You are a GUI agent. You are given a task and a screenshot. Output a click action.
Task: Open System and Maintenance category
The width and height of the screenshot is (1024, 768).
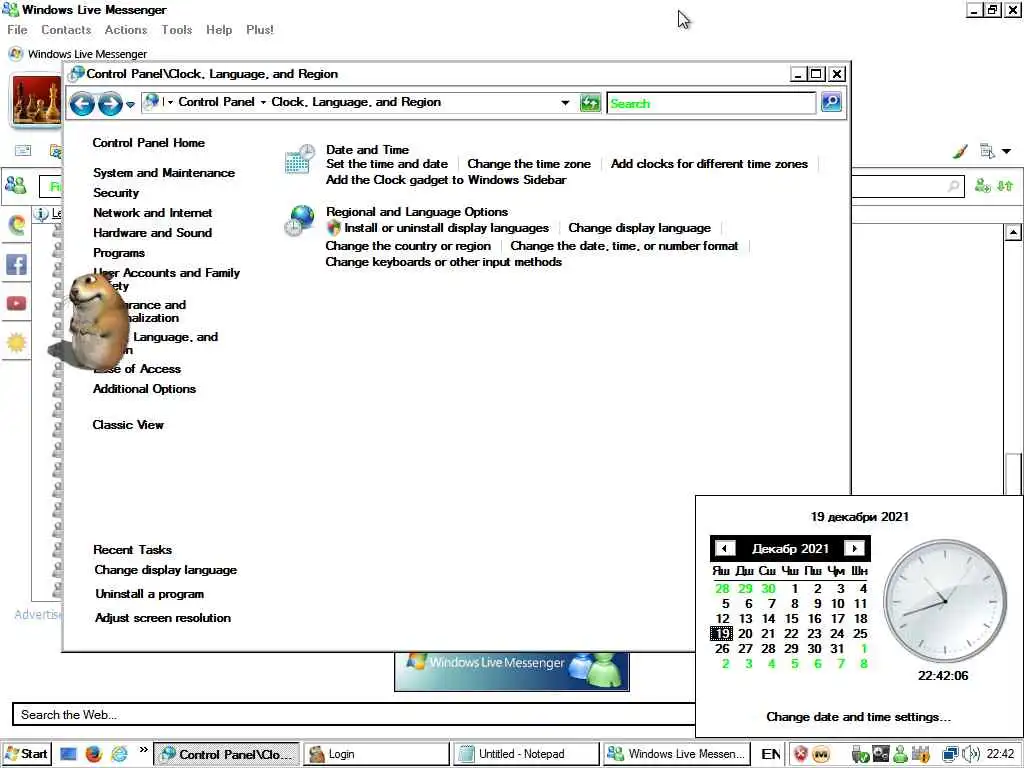pos(163,173)
